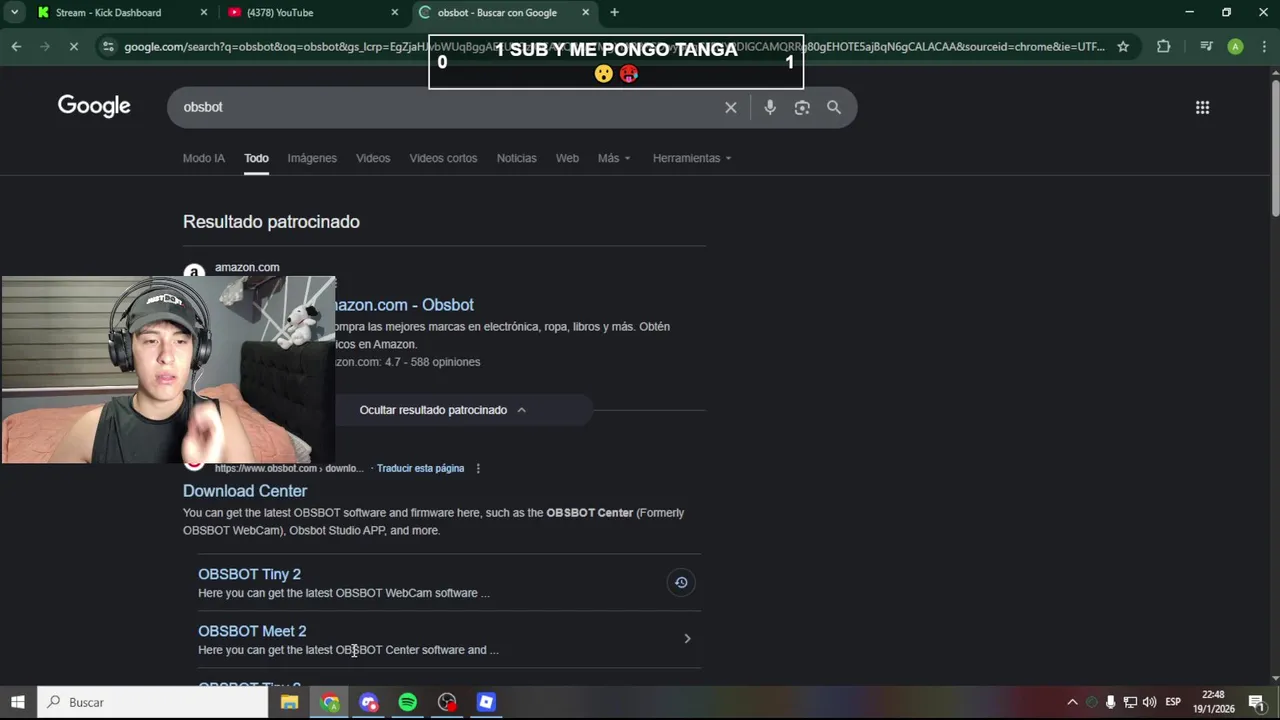Click the ESP language indicator
Screen dimensions: 1280x720
point(1173,702)
